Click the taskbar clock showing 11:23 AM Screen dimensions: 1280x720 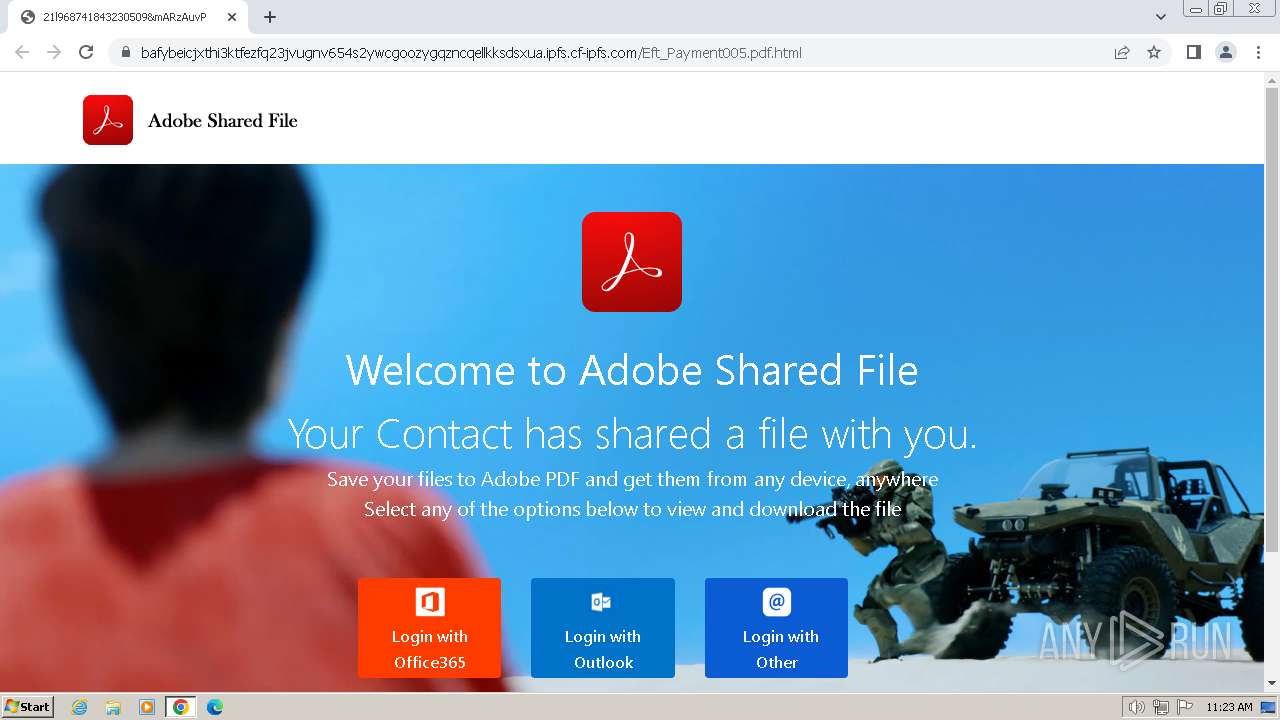(x=1229, y=707)
